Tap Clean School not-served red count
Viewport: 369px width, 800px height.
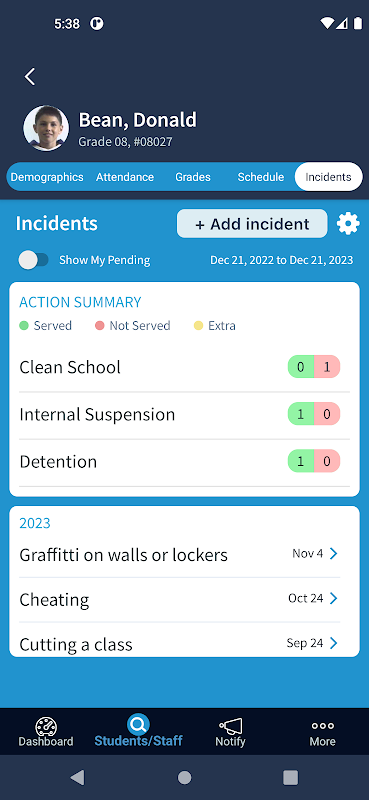click(327, 367)
